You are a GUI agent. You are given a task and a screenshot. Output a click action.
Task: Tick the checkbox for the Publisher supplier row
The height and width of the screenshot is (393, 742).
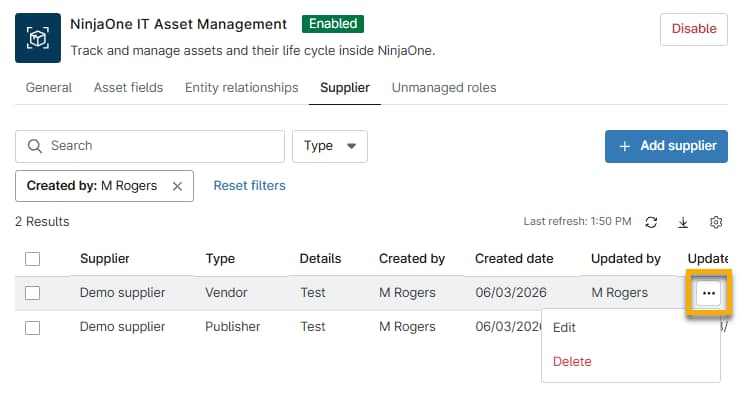(x=33, y=327)
